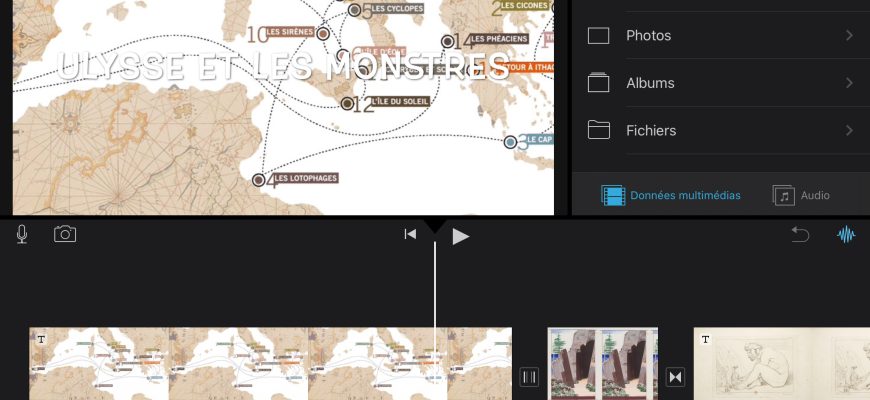Open the Albums row
Screen dimensions: 870x400
(721, 83)
